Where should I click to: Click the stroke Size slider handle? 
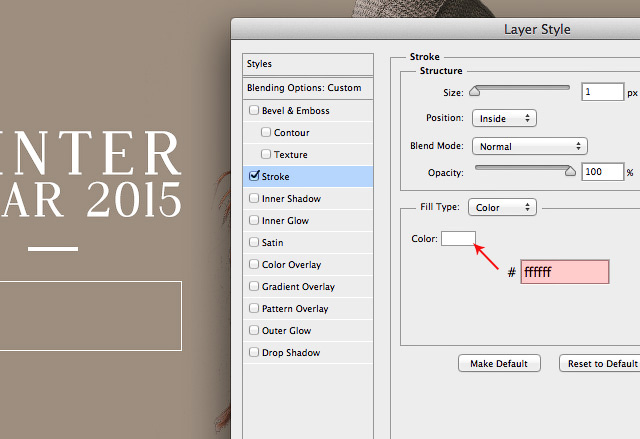coord(475,92)
